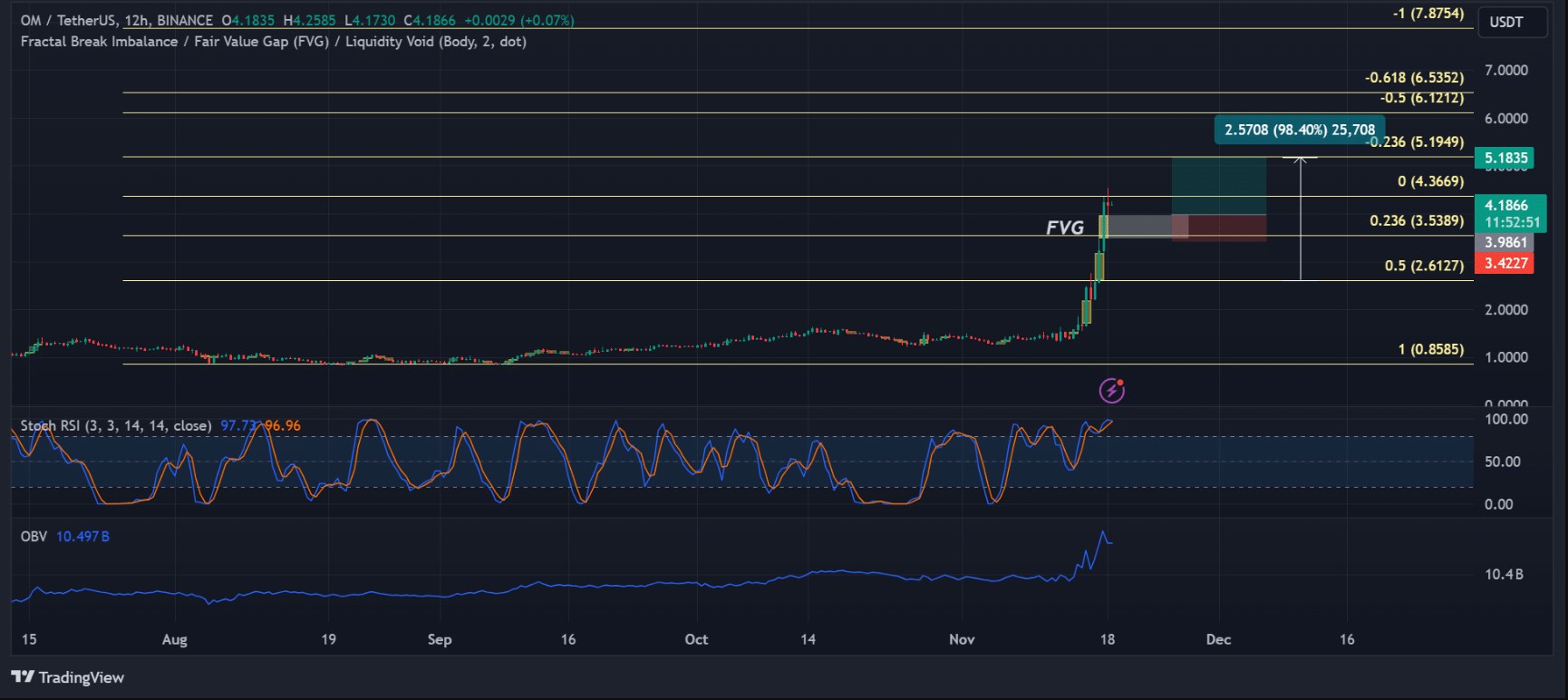Click the green long position profit zone
1568x700 pixels.
(x=1218, y=186)
